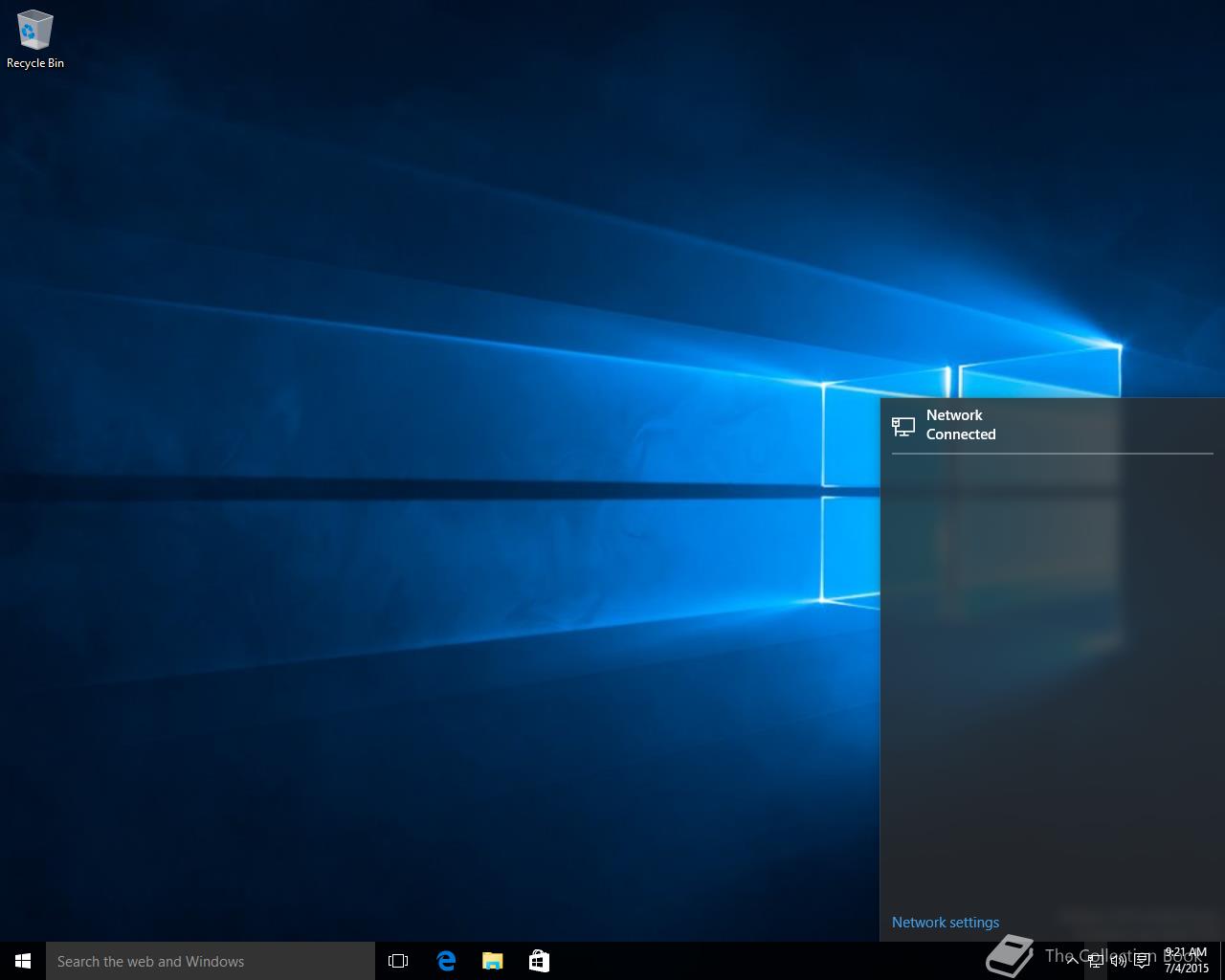Open the clock showing 9:21 AM
The width and height of the screenshot is (1225, 980).
1187,961
